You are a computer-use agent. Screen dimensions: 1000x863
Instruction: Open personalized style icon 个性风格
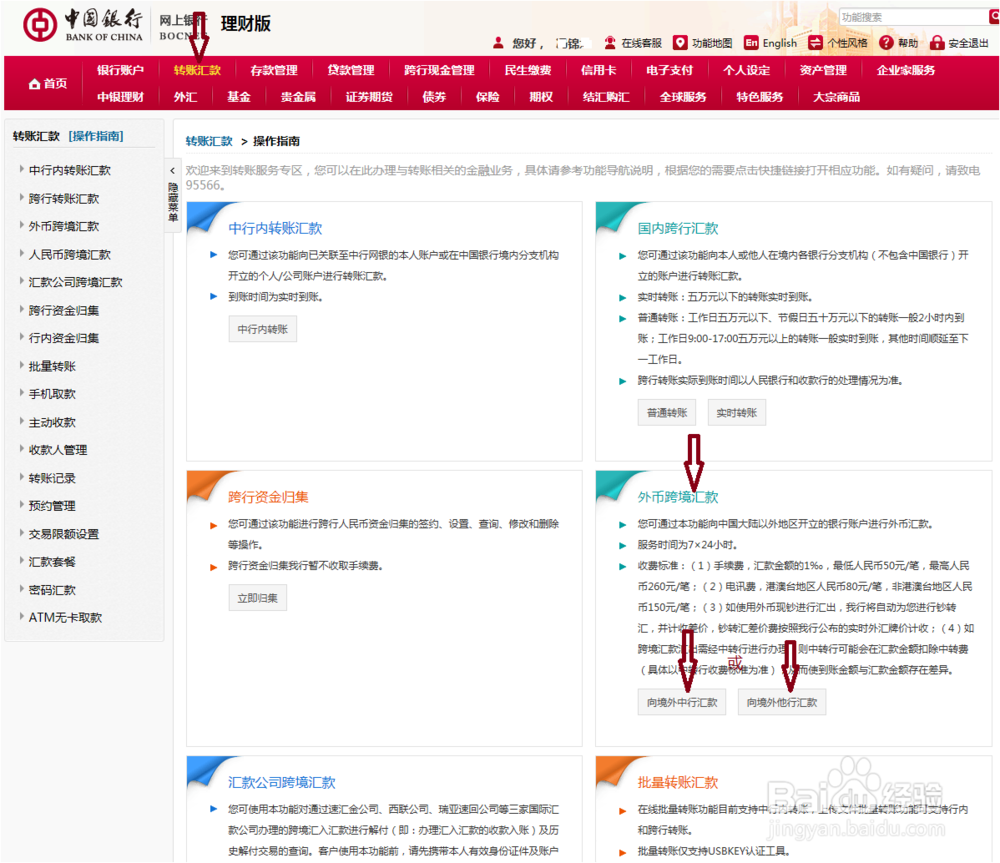click(815, 43)
